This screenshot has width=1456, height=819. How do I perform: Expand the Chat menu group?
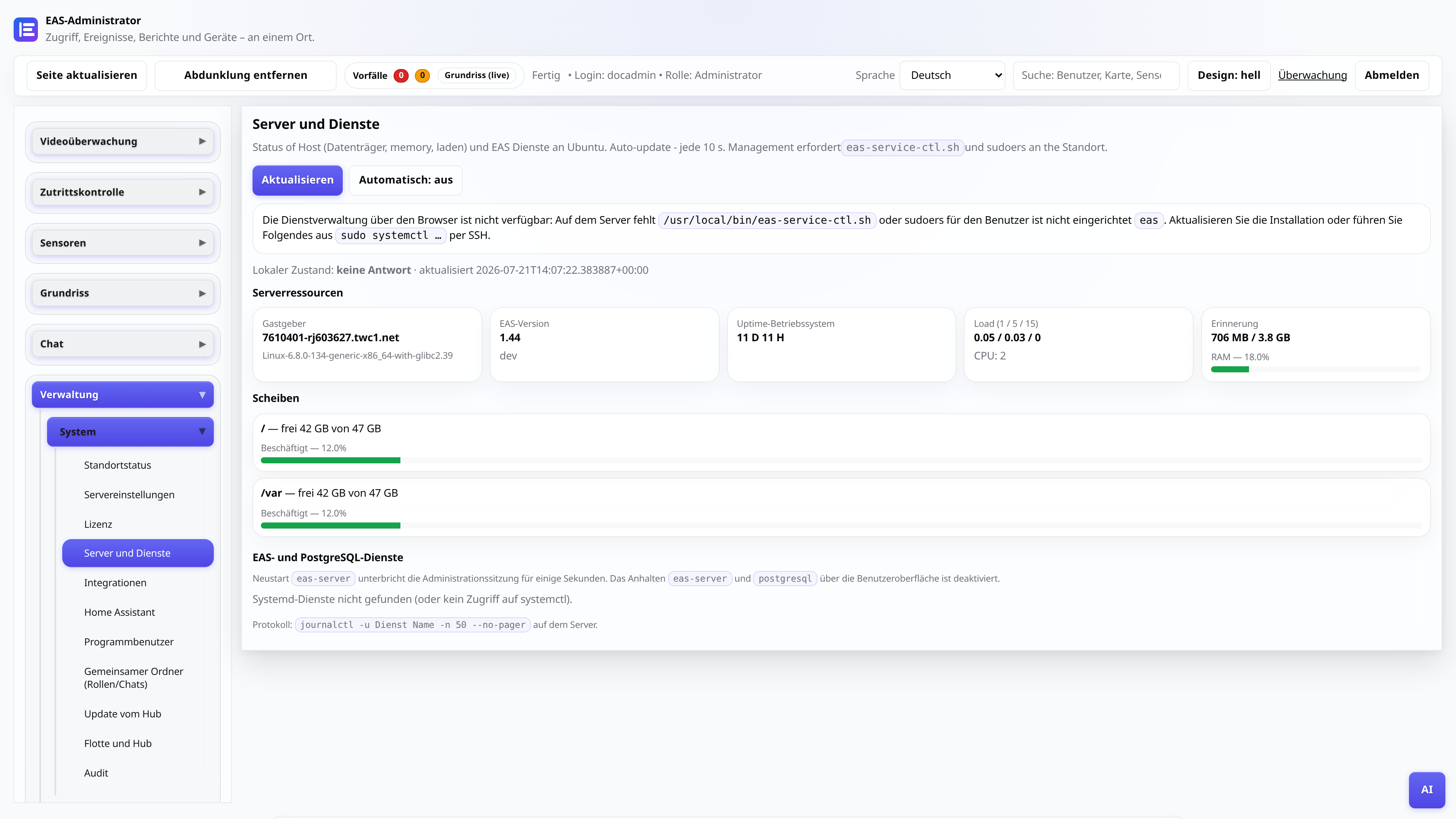(122, 344)
